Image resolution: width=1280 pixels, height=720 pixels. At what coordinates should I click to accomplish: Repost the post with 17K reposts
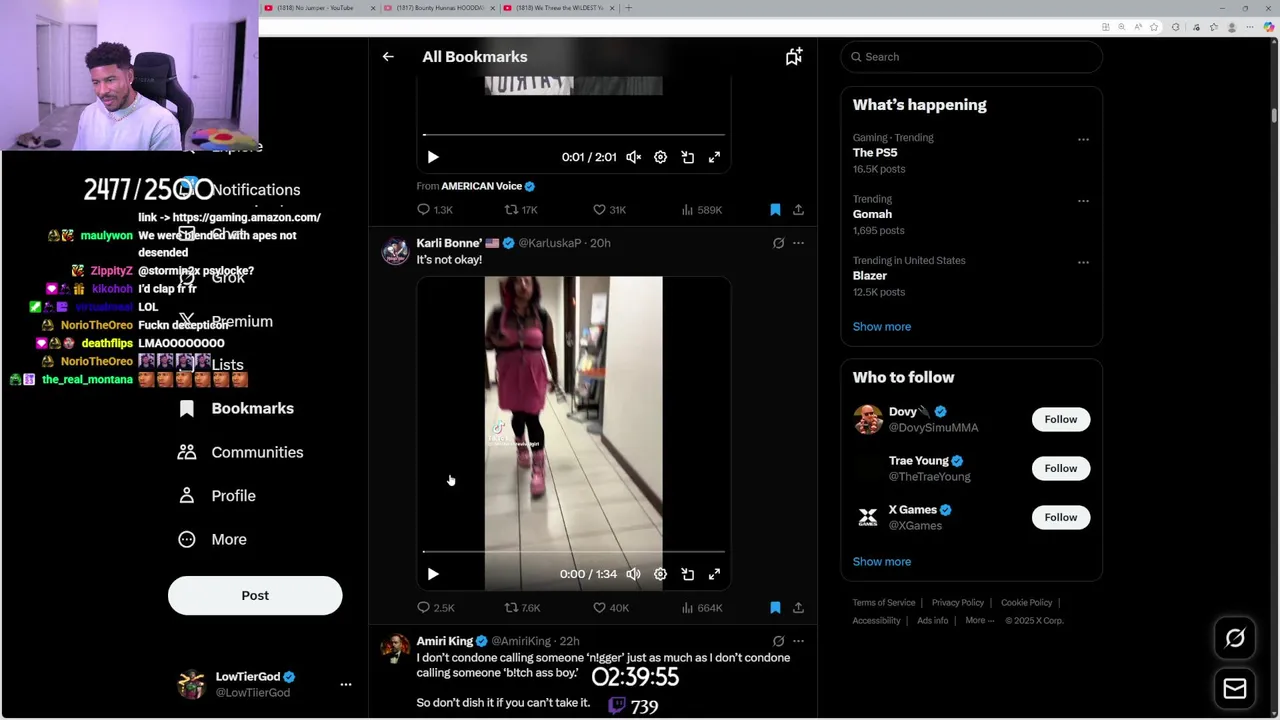[x=521, y=210]
